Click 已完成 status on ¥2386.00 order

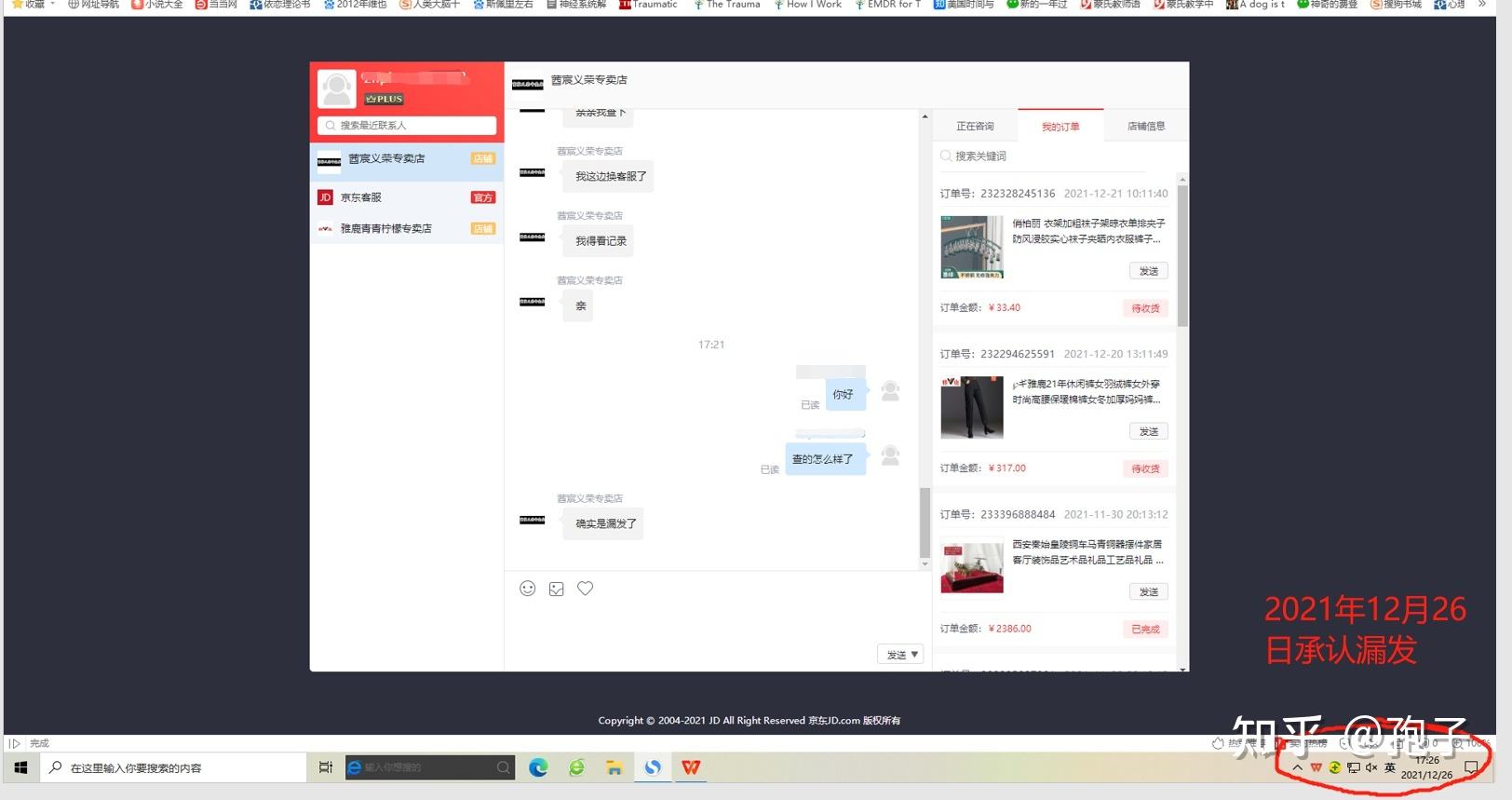pyautogui.click(x=1145, y=629)
